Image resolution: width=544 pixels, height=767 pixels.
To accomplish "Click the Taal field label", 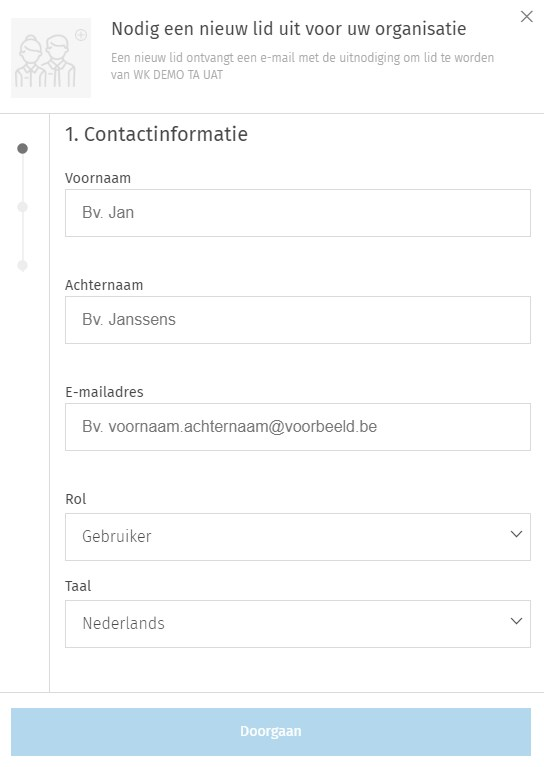I will 78,586.
